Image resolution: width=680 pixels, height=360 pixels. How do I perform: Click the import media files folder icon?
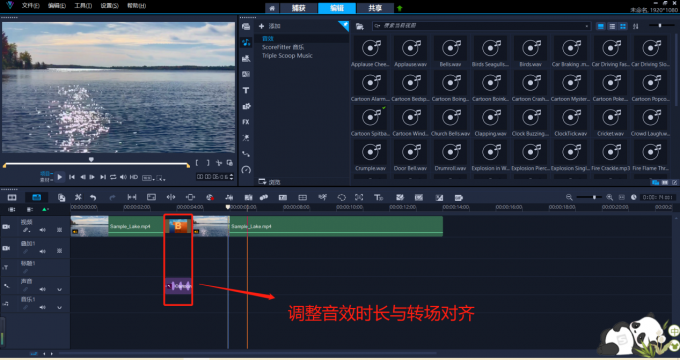tap(360, 26)
